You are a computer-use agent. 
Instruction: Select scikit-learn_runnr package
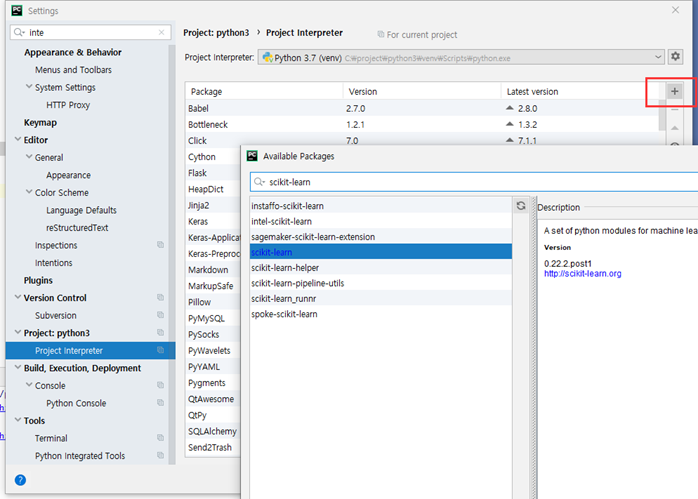coord(381,298)
